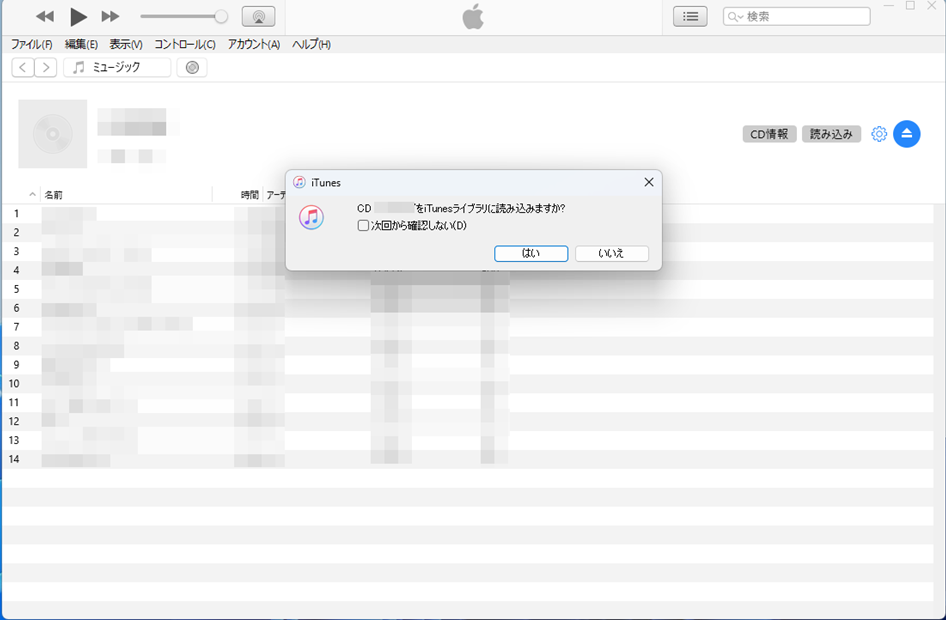
Task: Open the search options magnifier dropdown
Action: pos(735,16)
